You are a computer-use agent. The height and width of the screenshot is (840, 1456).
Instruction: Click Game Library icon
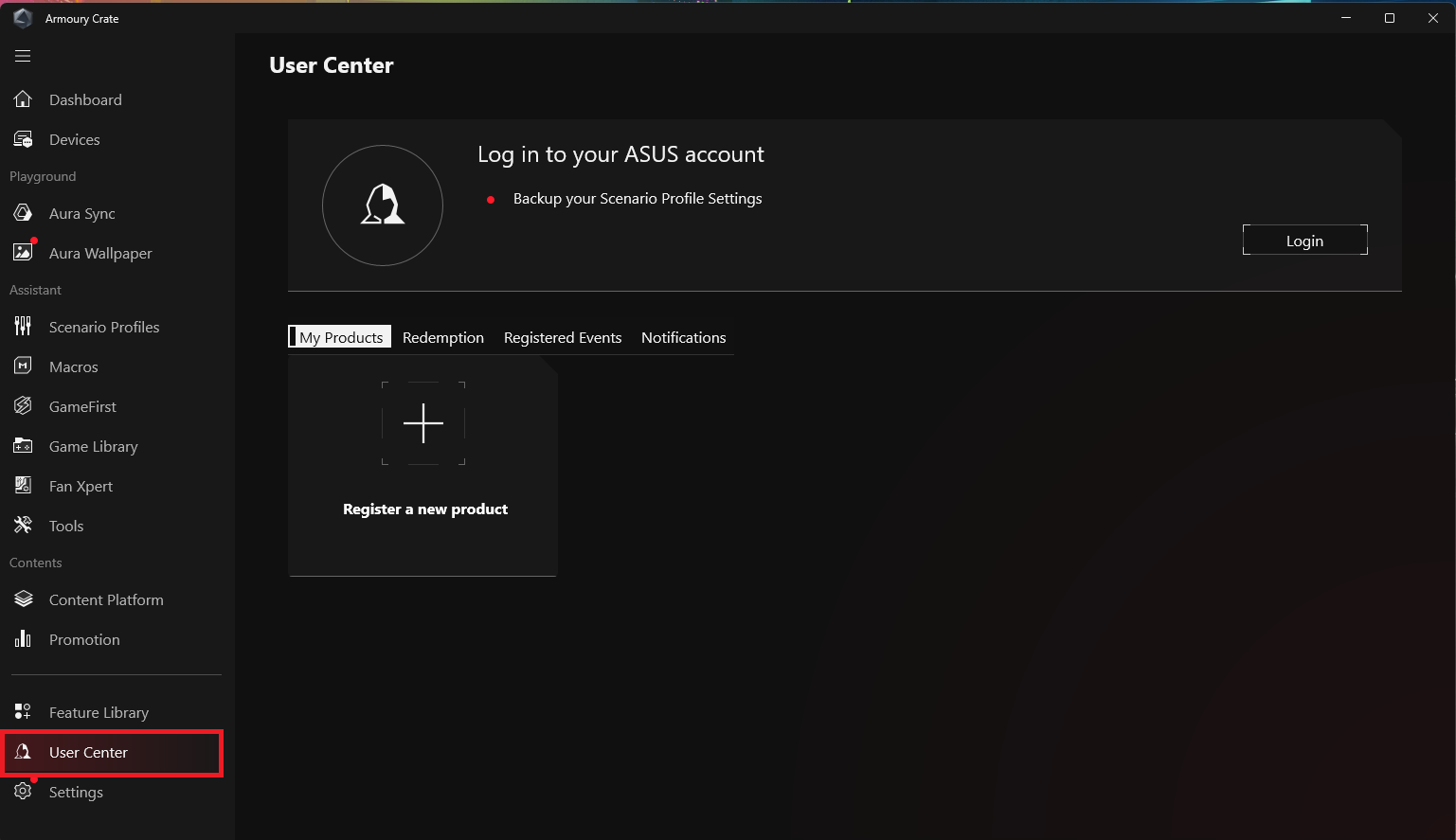pos(23,446)
